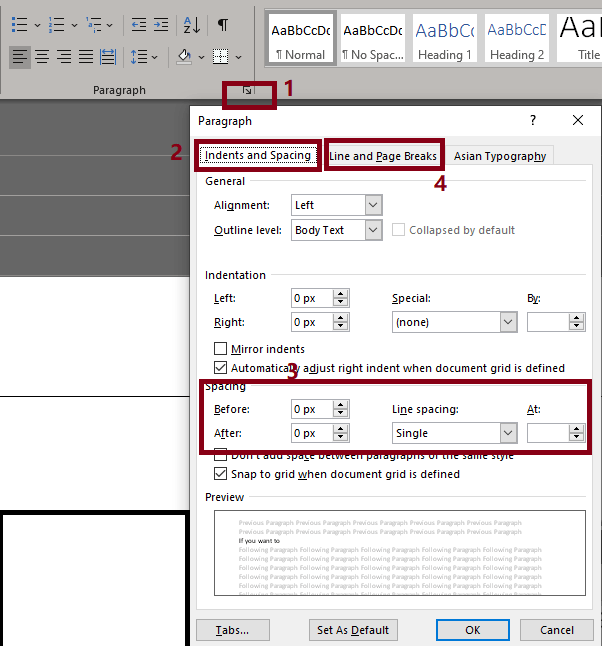Apply the Heading 2 style
The height and width of the screenshot is (646, 602).
(517, 38)
